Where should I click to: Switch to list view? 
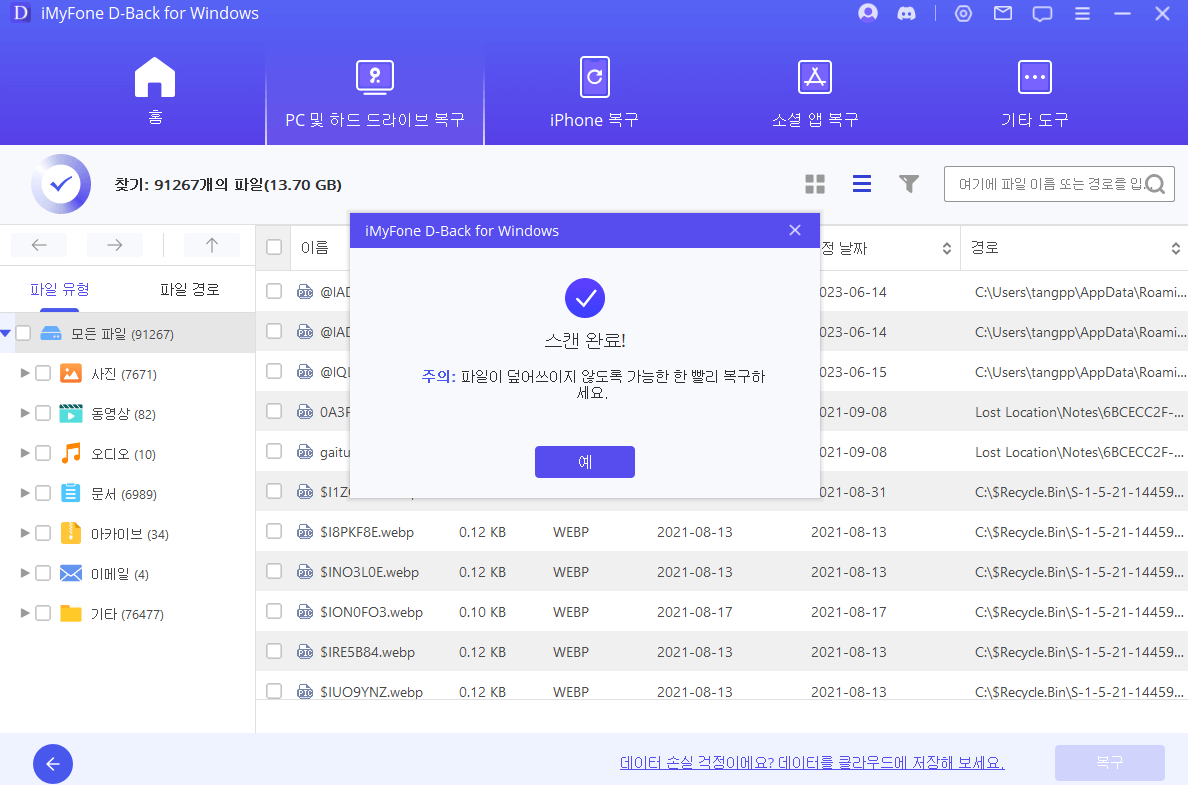pos(862,184)
